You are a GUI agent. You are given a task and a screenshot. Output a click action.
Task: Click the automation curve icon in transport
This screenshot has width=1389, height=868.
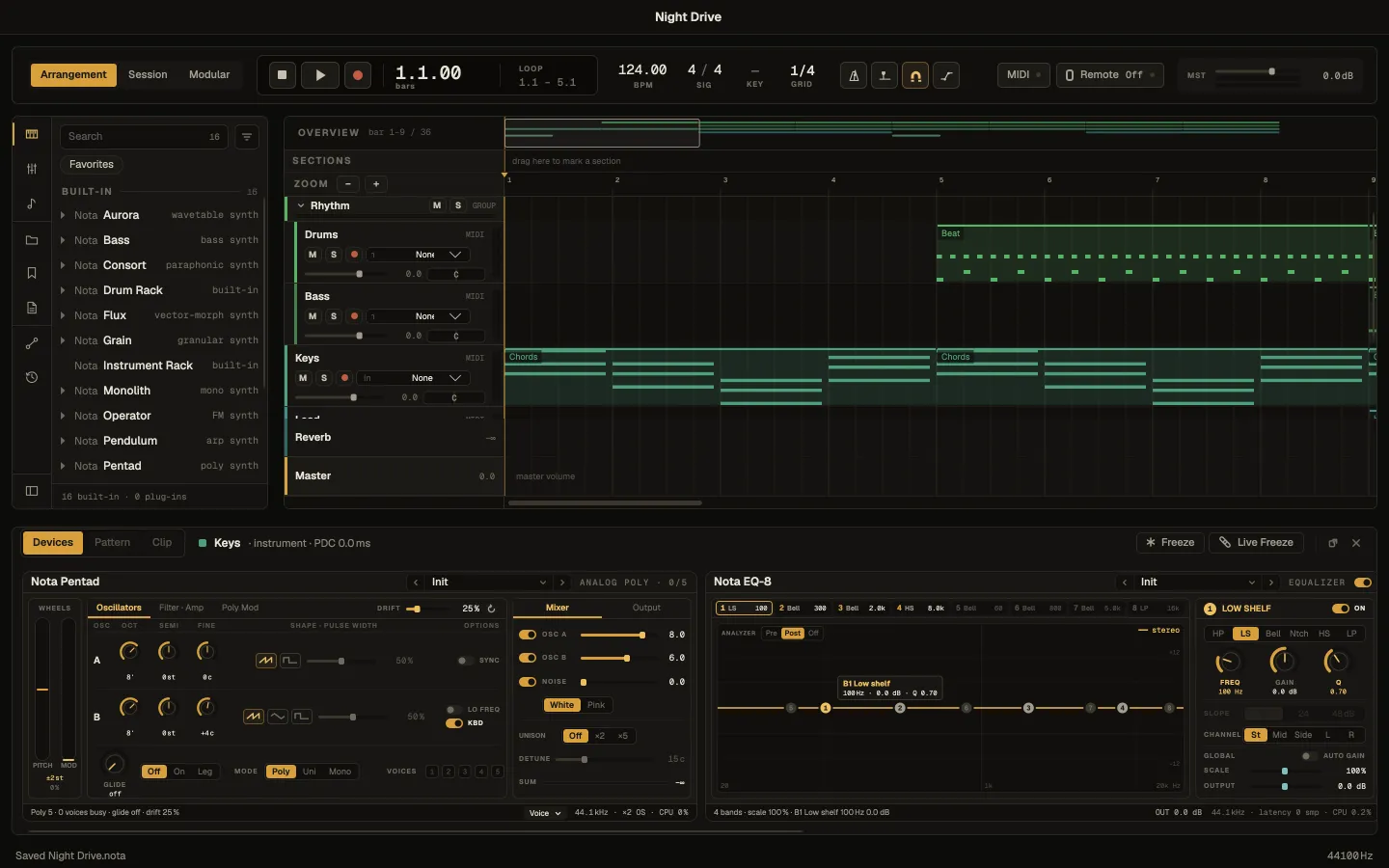(946, 75)
